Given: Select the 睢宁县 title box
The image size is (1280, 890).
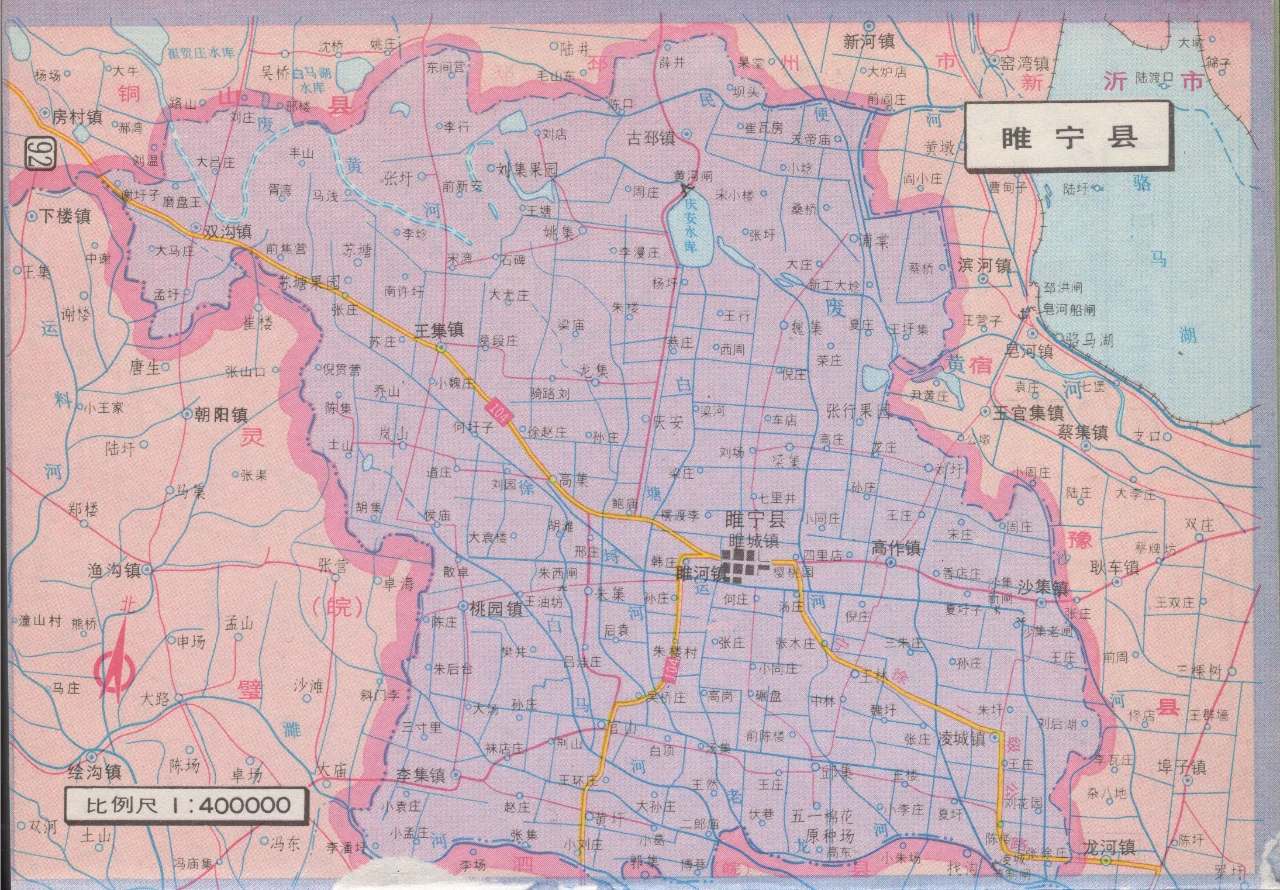Looking at the screenshot, I should 1069,137.
